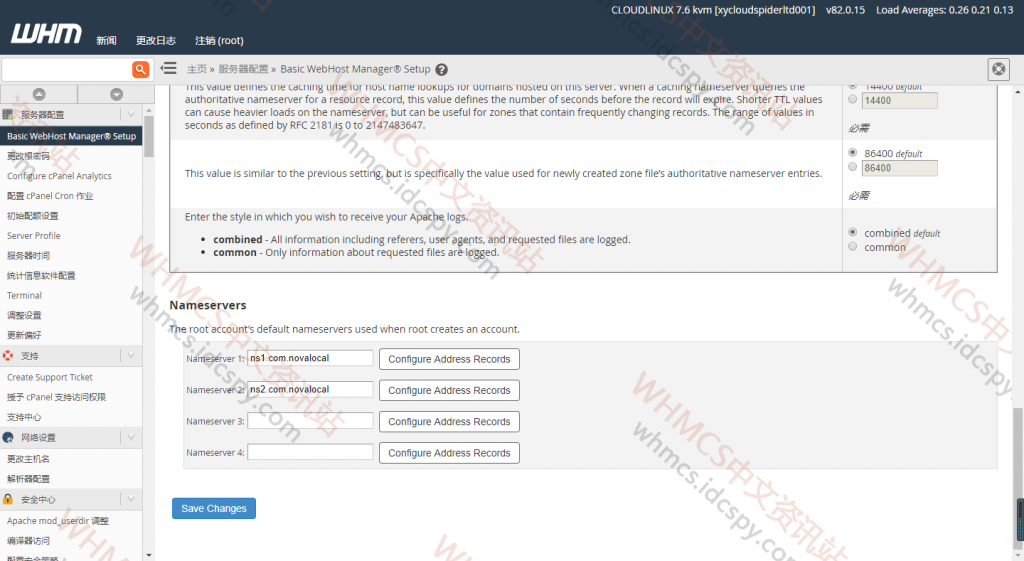Viewport: 1024px width, 561px height.
Task: Select the custom 14400 TTL radio
Action: coord(852,99)
